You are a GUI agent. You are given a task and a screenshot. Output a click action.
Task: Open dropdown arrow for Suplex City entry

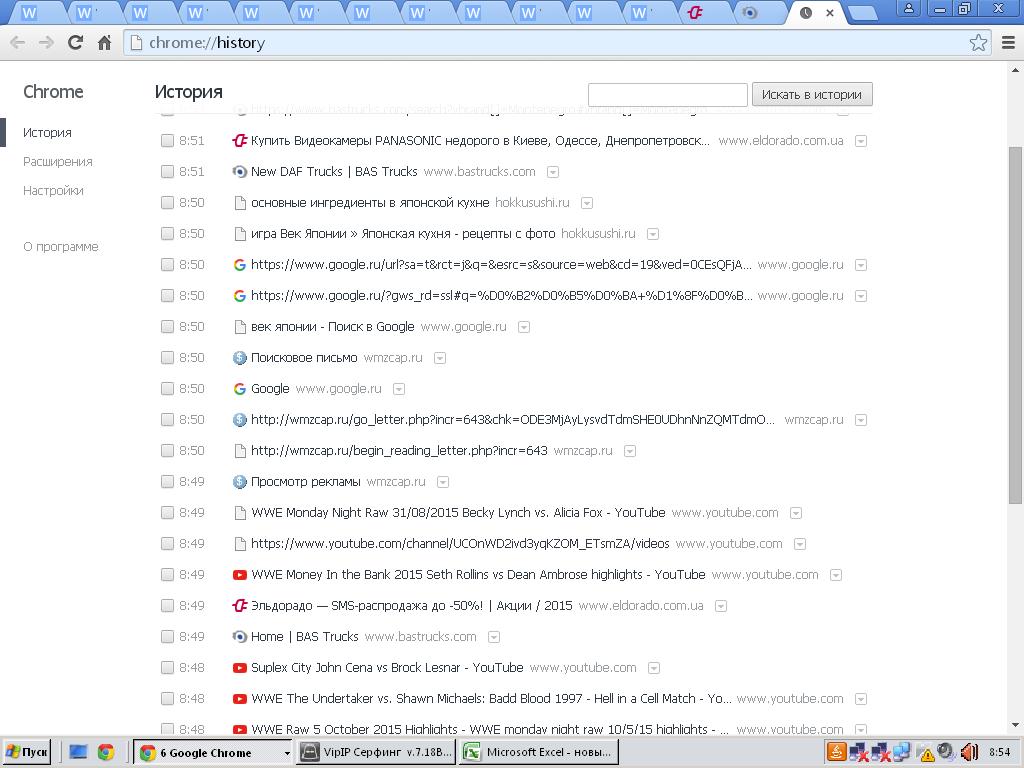tap(653, 668)
